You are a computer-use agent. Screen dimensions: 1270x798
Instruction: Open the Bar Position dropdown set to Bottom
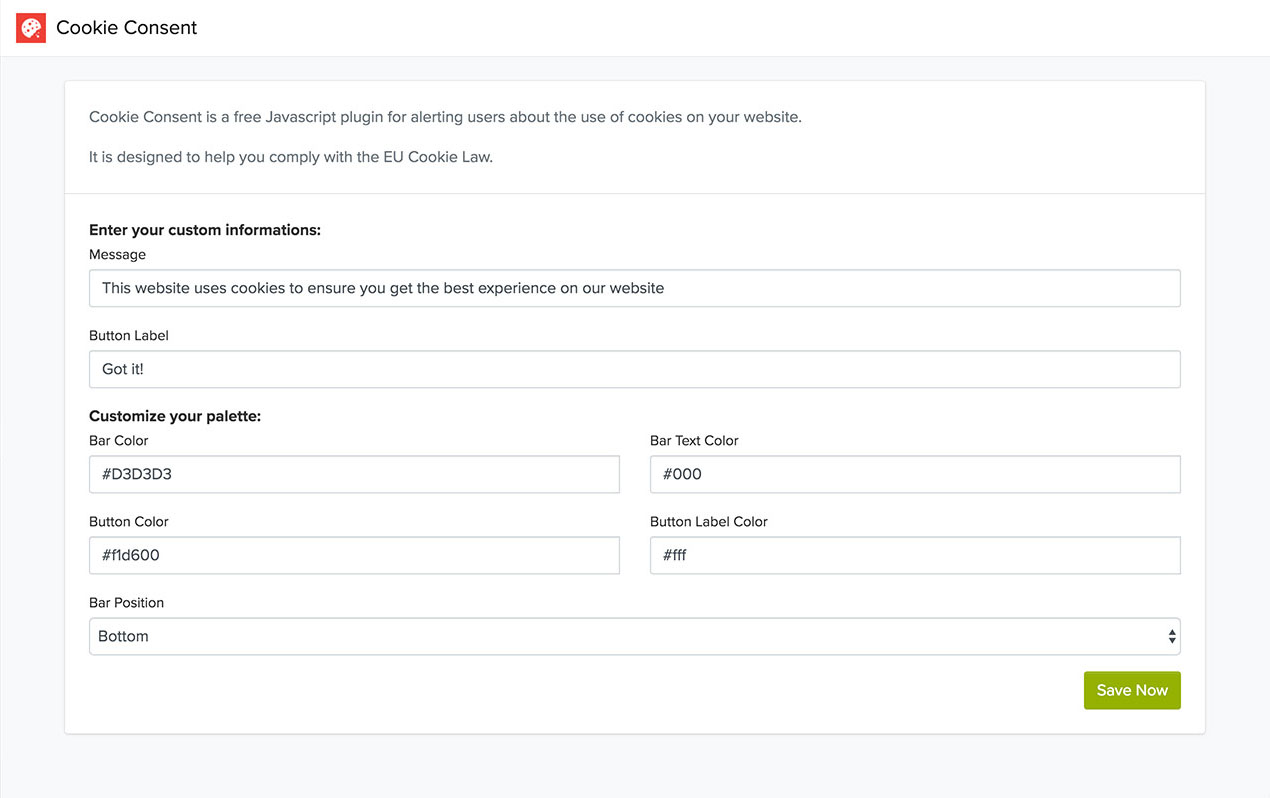tap(634, 636)
